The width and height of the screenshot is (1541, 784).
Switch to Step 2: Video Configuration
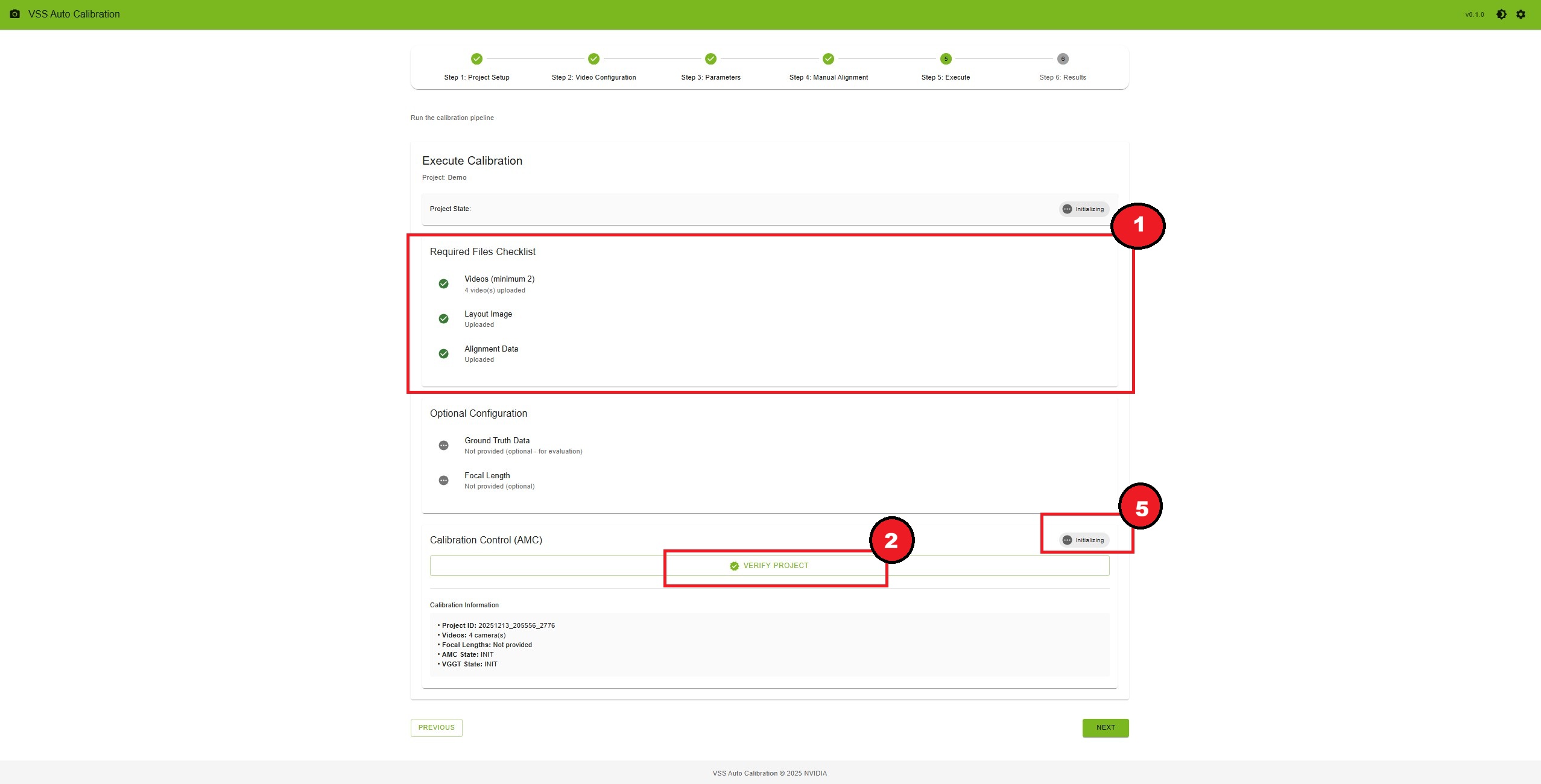point(593,59)
